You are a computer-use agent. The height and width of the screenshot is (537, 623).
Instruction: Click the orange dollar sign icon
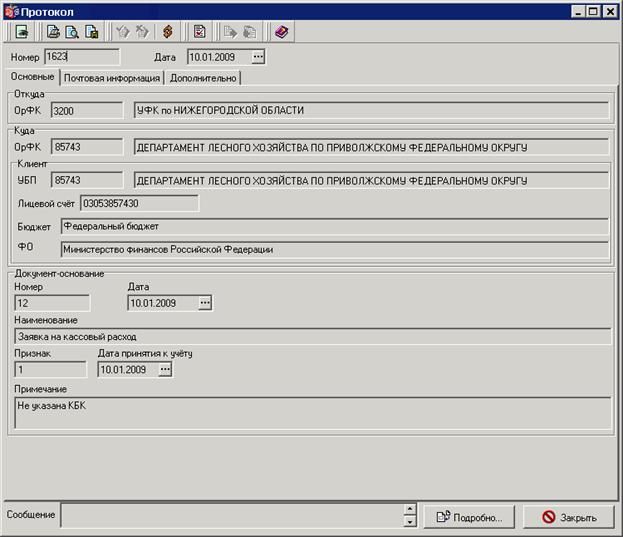pos(168,32)
